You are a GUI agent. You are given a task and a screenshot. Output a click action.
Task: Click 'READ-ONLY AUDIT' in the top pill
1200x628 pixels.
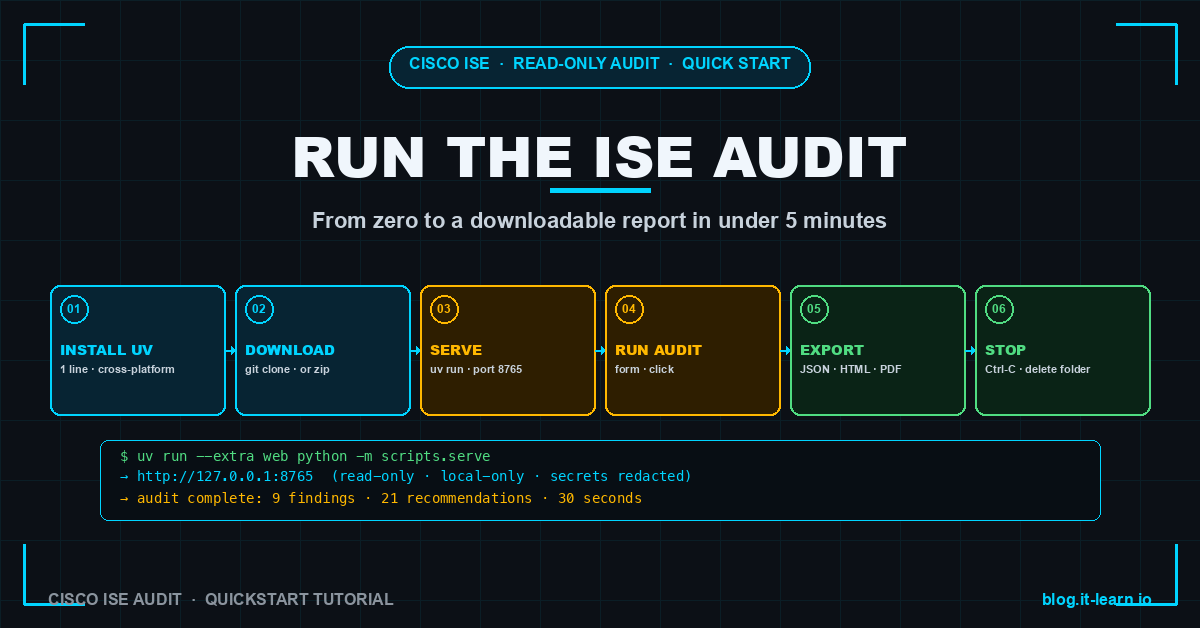pyautogui.click(x=586, y=64)
